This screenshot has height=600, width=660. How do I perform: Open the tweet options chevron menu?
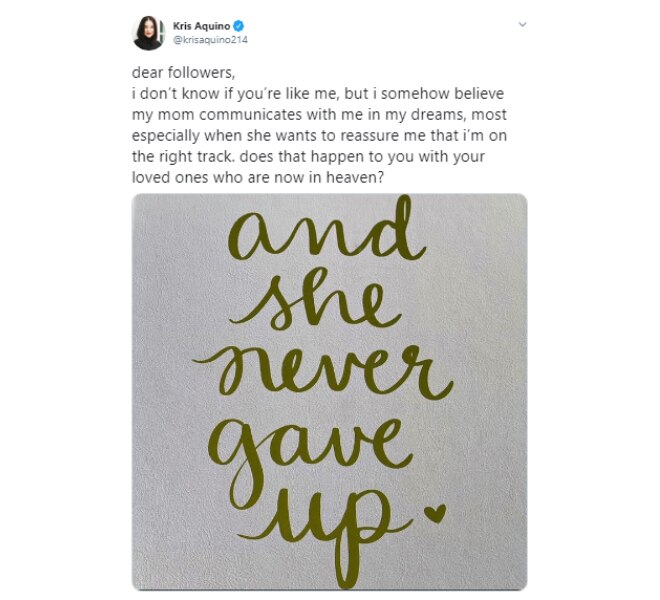coord(522,24)
